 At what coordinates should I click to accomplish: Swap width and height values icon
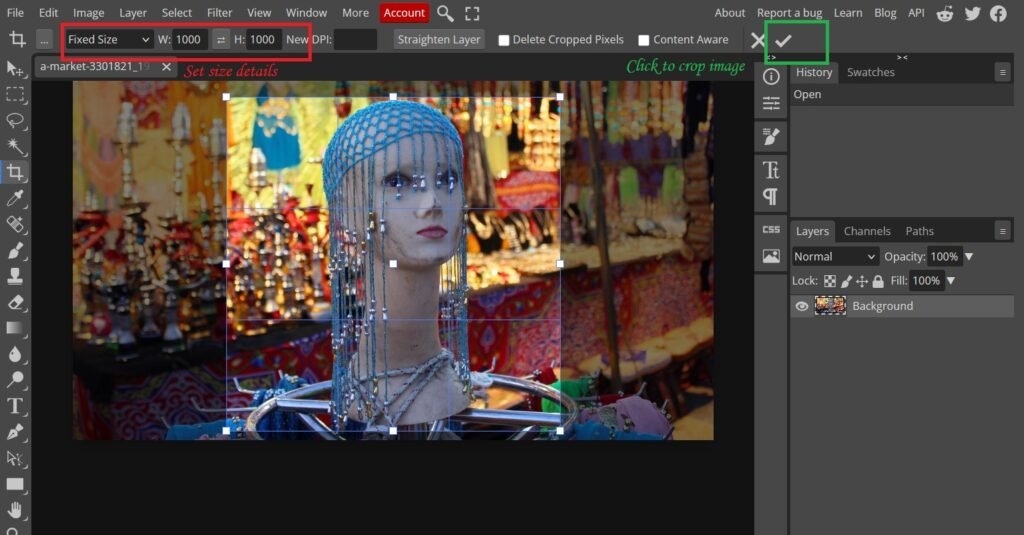[x=221, y=40]
